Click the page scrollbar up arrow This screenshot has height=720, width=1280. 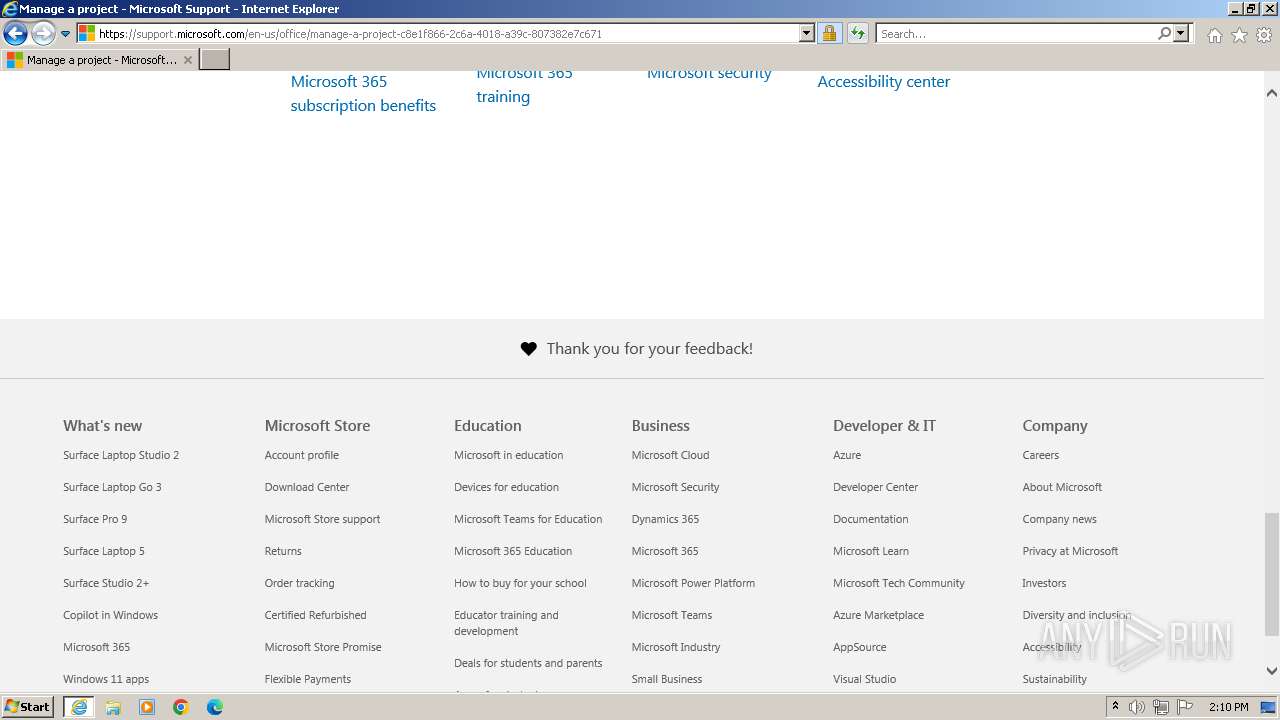tap(1272, 93)
